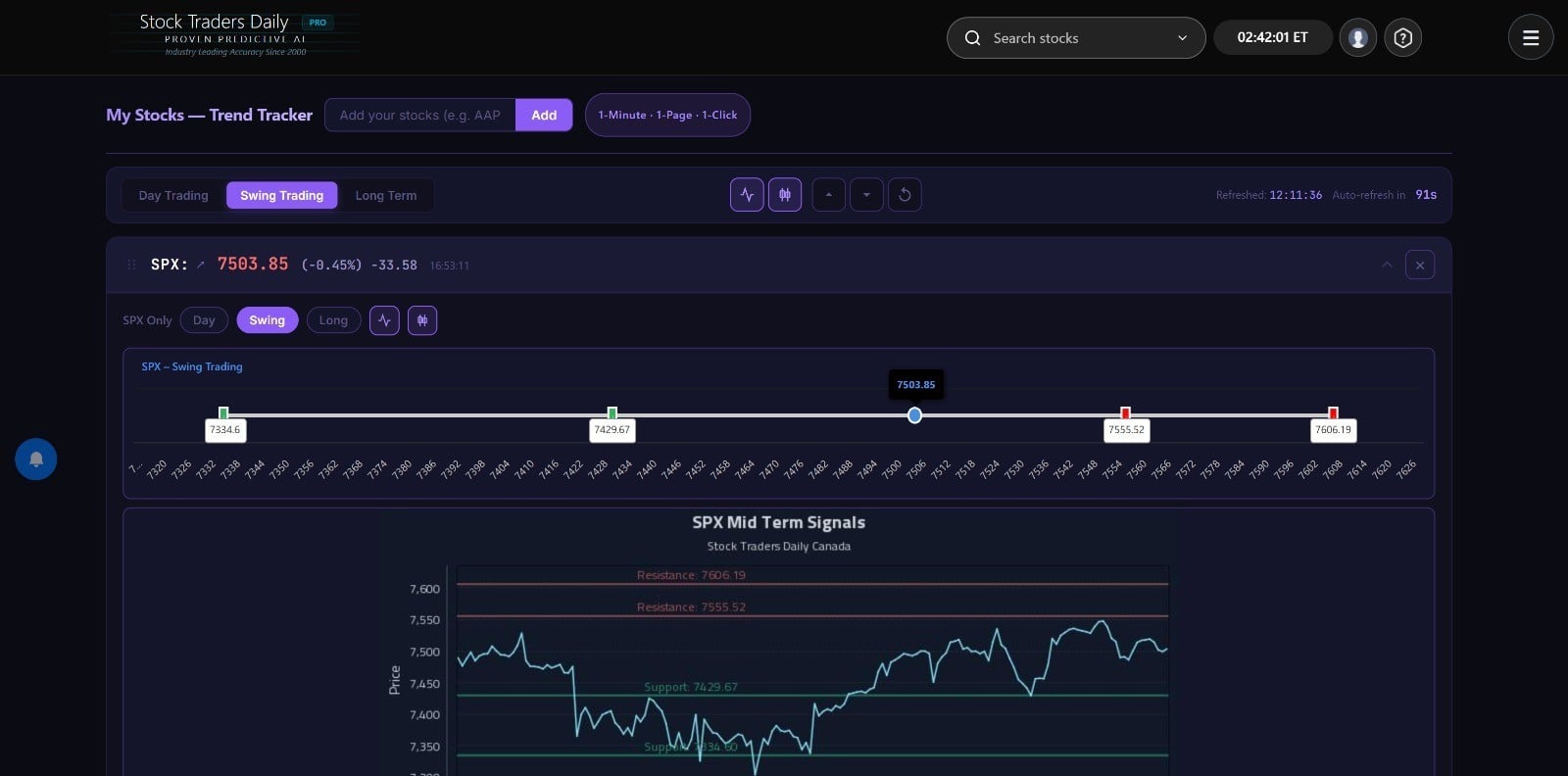
Task: Click the Add stock button
Action: tap(544, 115)
